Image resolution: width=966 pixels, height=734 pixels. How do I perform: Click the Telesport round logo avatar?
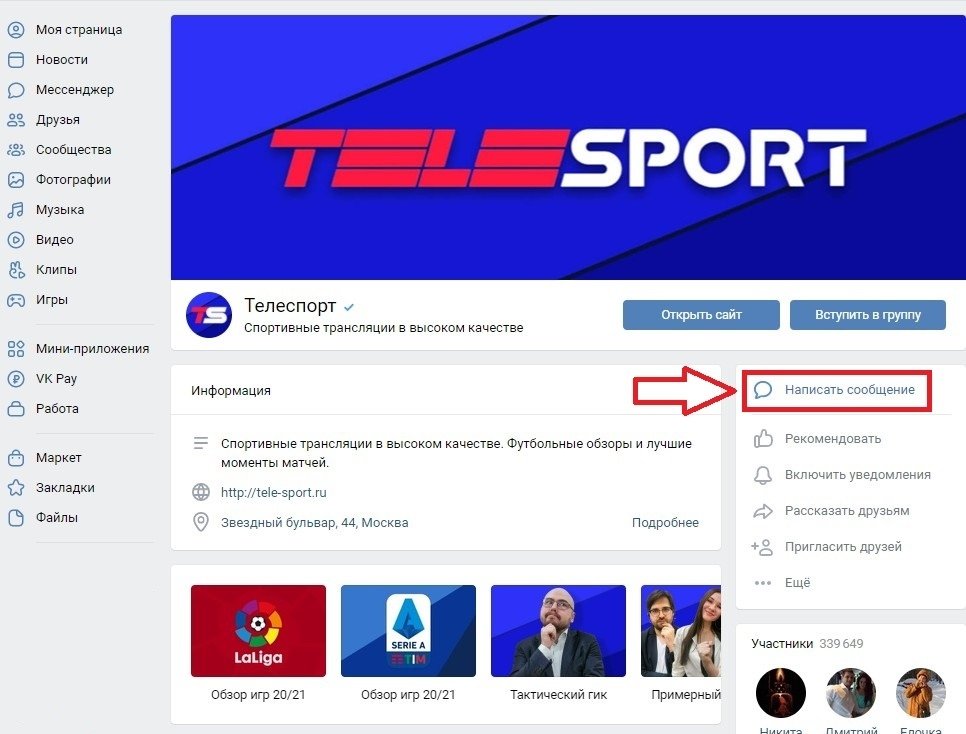point(209,315)
